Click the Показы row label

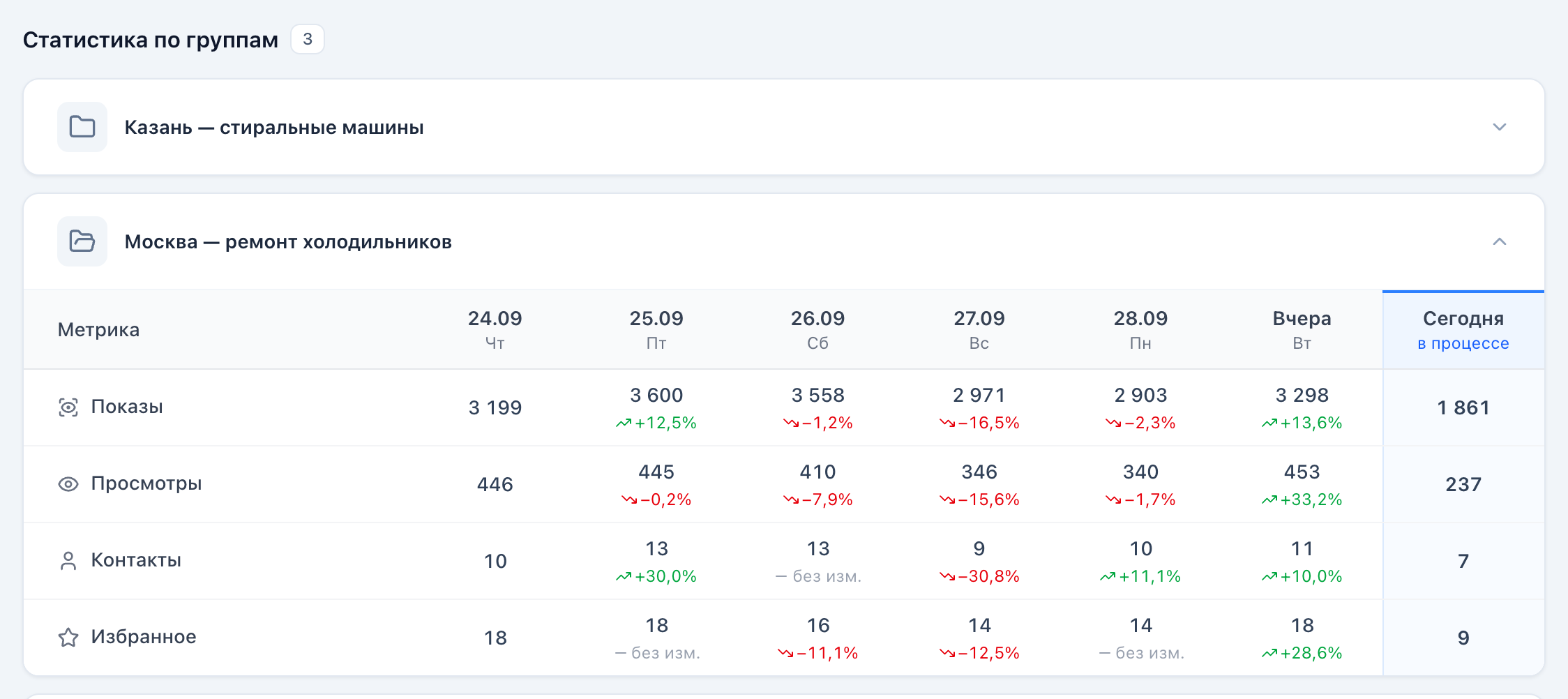[x=127, y=407]
